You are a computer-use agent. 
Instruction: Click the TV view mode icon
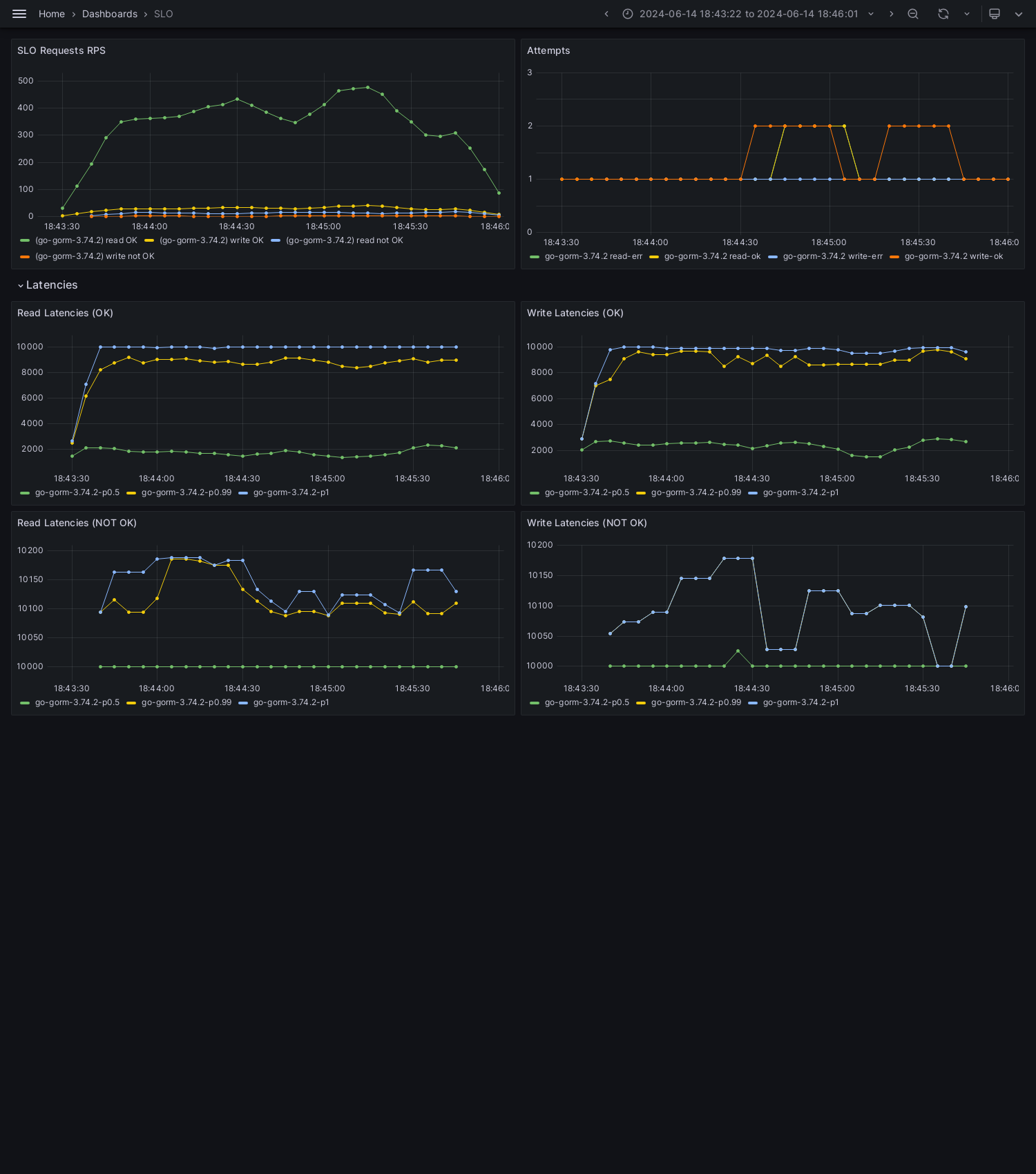pyautogui.click(x=995, y=14)
